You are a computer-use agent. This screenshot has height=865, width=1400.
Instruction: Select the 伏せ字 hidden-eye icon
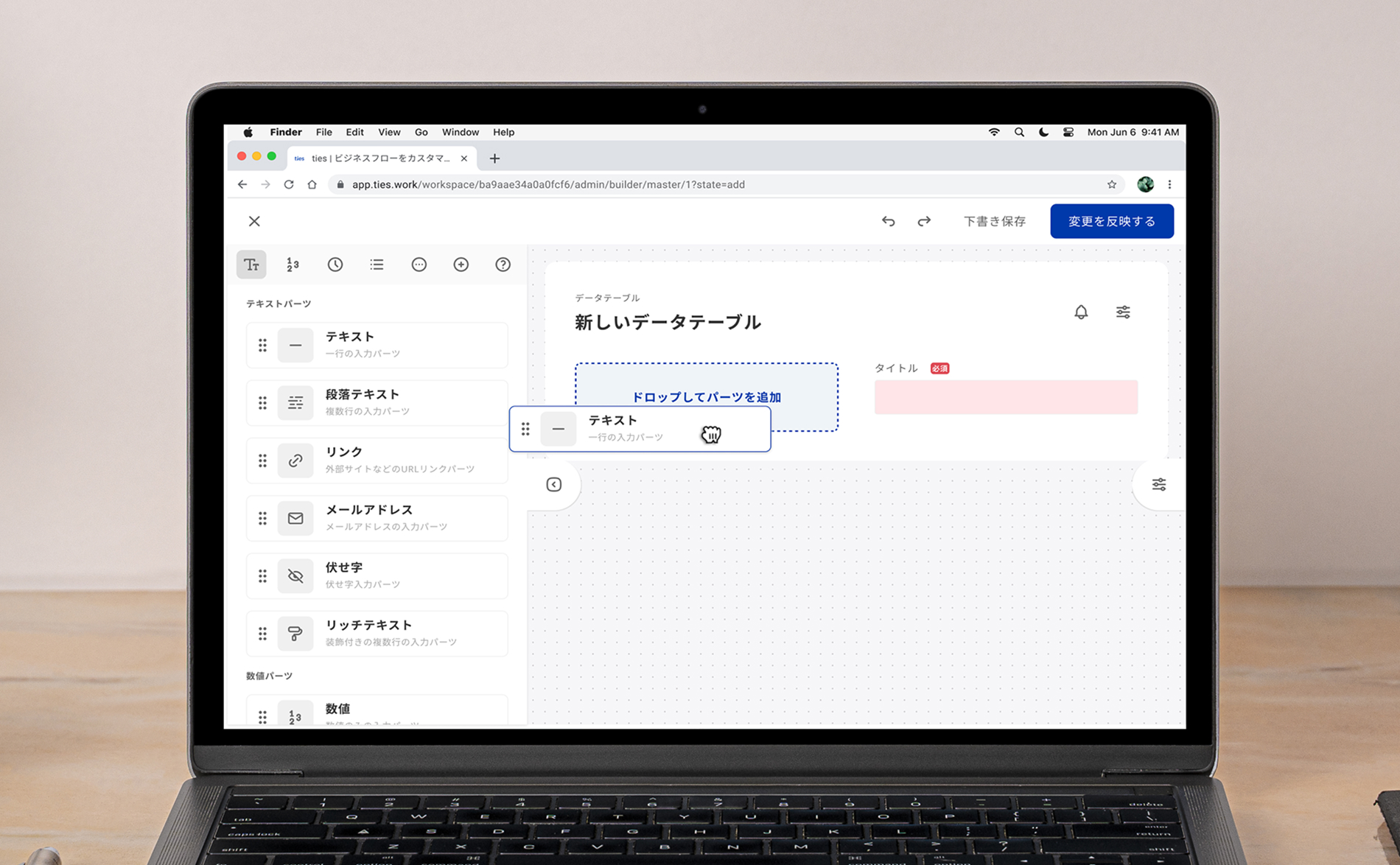295,576
